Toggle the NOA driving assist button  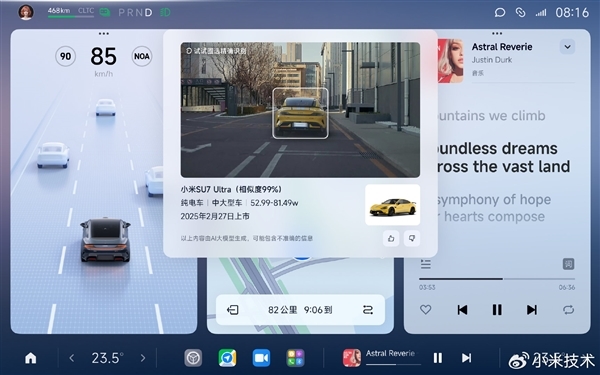point(142,56)
